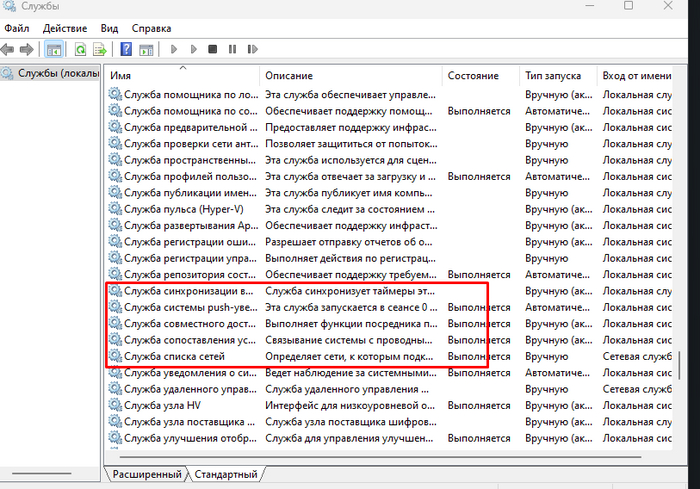Image resolution: width=700 pixels, height=489 pixels.
Task: Click the Back arrow in the toolbar
Action: pyautogui.click(x=9, y=49)
